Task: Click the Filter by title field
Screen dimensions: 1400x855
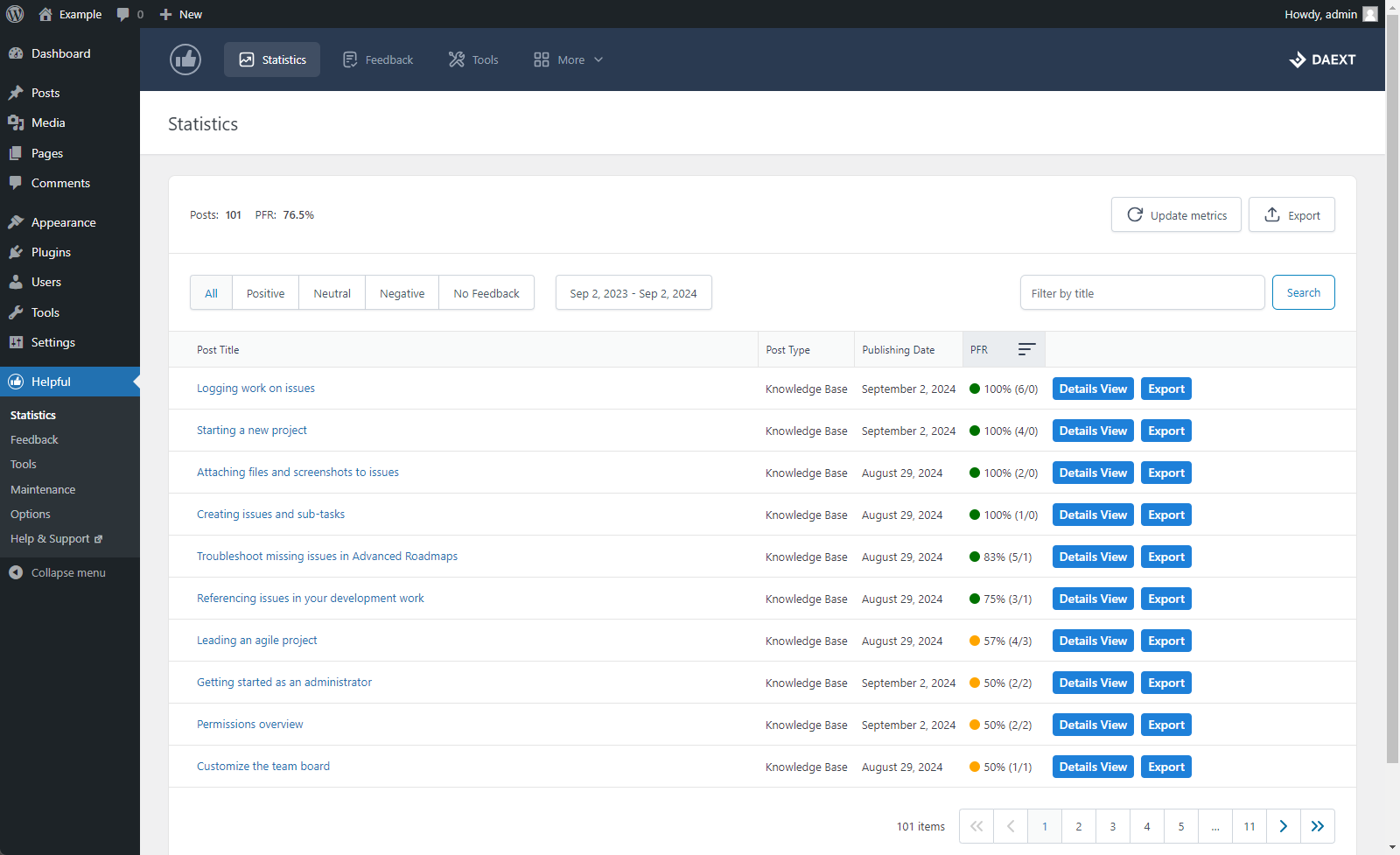Action: [x=1142, y=293]
